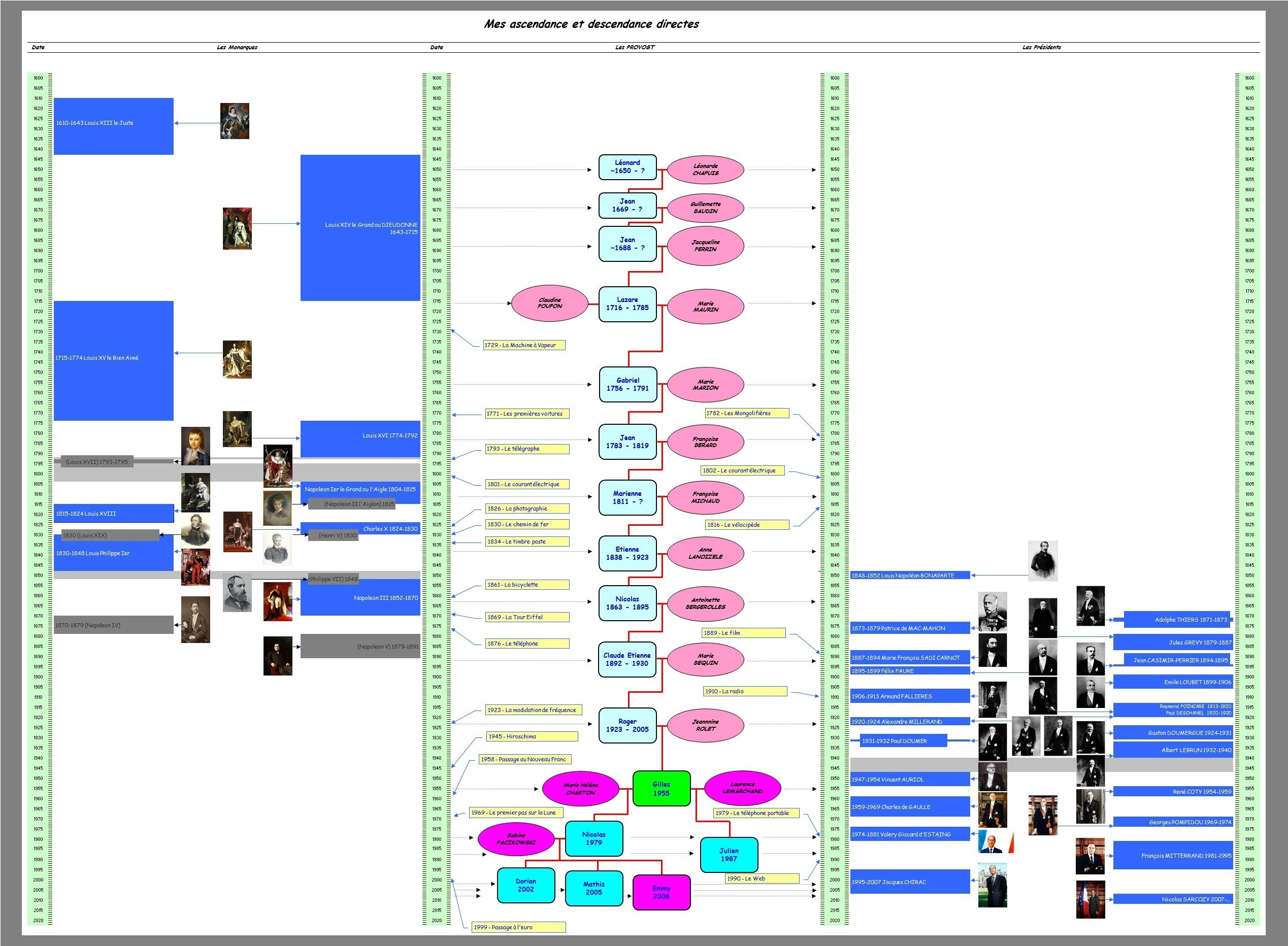
Task: Click the François MITTERRAND 1981-1995 bar
Action: click(x=1172, y=856)
